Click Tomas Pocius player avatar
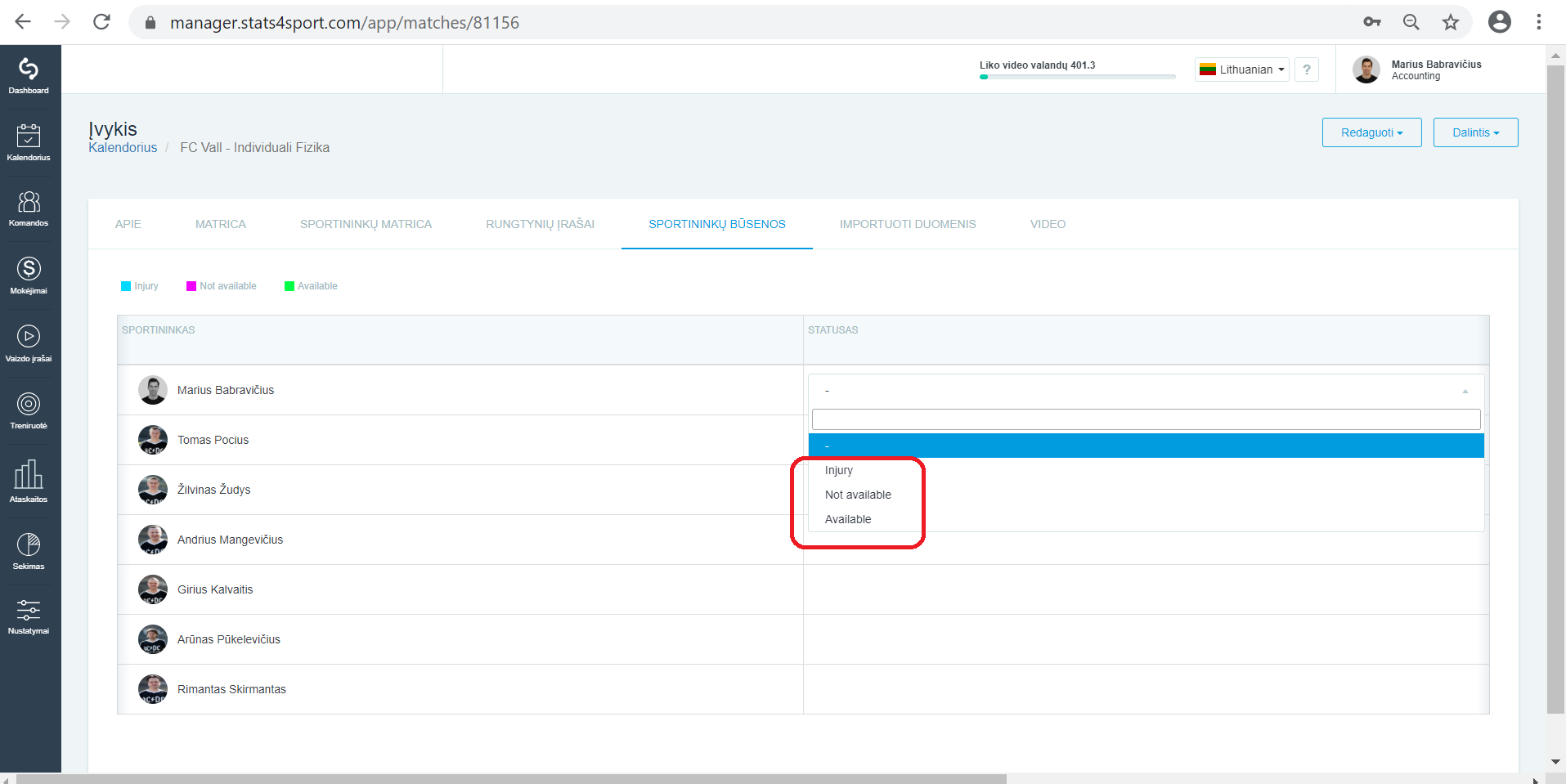Image resolution: width=1566 pixels, height=784 pixels. point(153,440)
